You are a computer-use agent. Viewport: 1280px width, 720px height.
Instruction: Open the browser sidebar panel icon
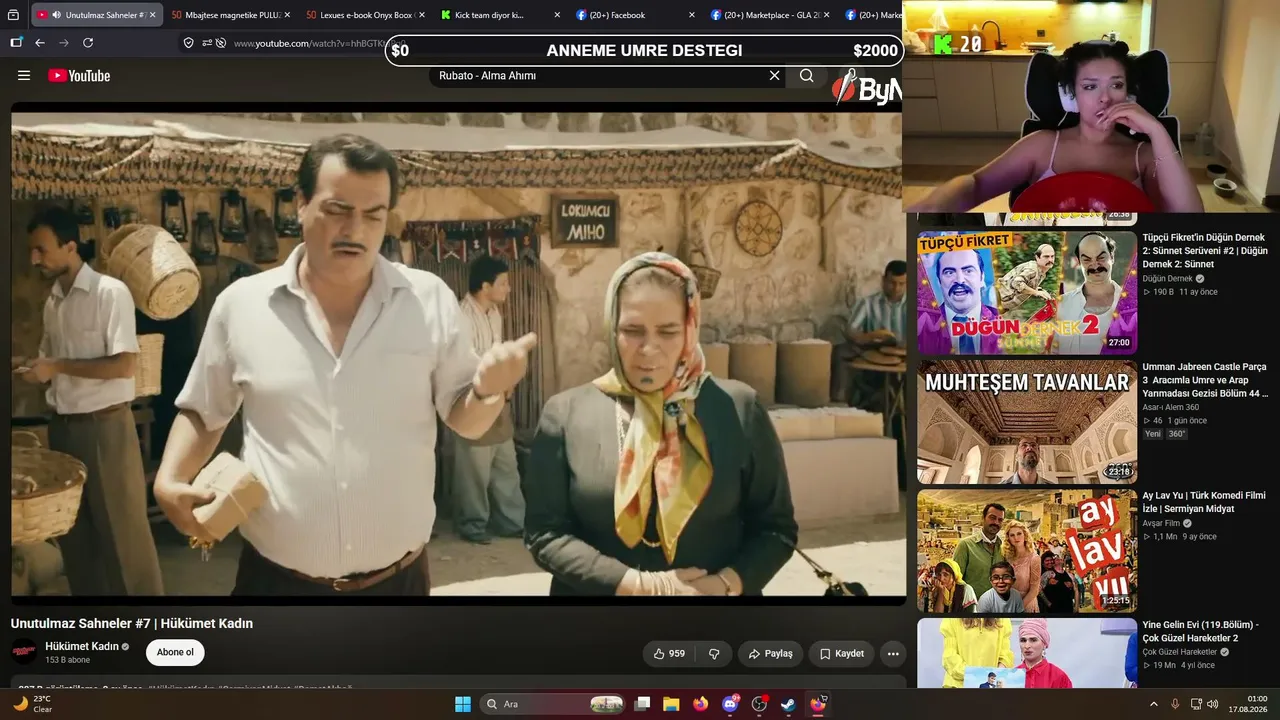[16, 43]
